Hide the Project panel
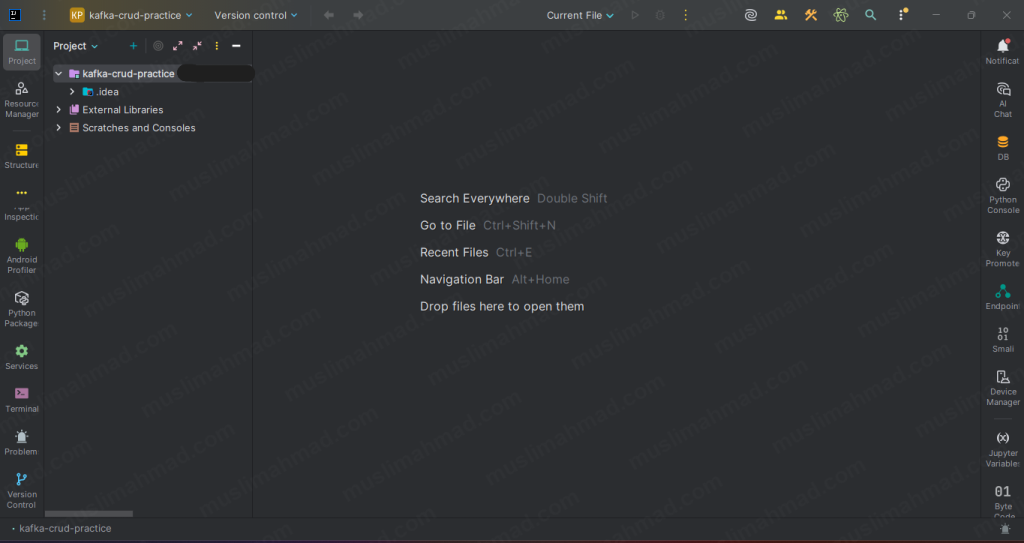 click(236, 46)
